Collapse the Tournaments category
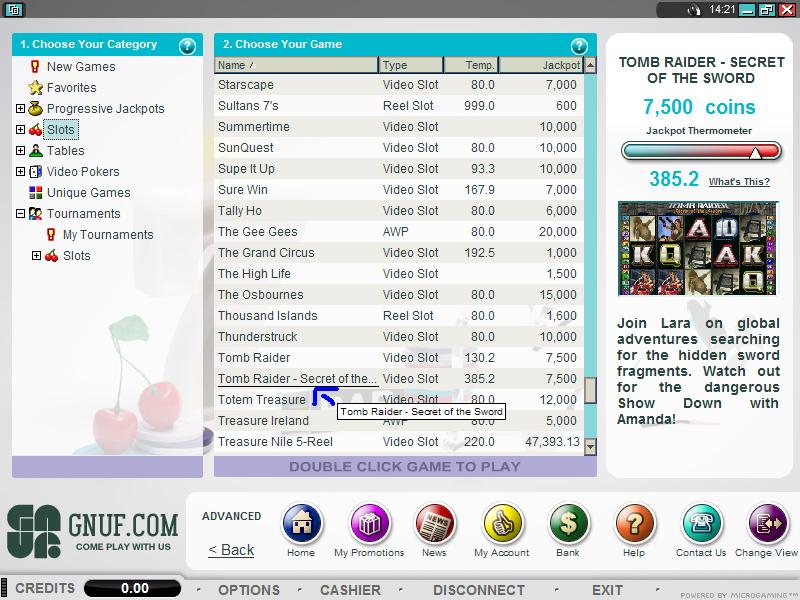Image resolution: width=800 pixels, height=600 pixels. click(20, 213)
